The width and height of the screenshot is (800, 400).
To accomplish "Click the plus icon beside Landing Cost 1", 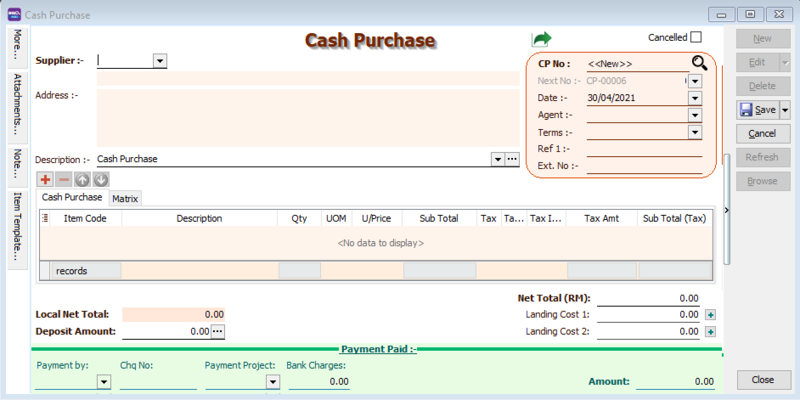I will (x=710, y=315).
